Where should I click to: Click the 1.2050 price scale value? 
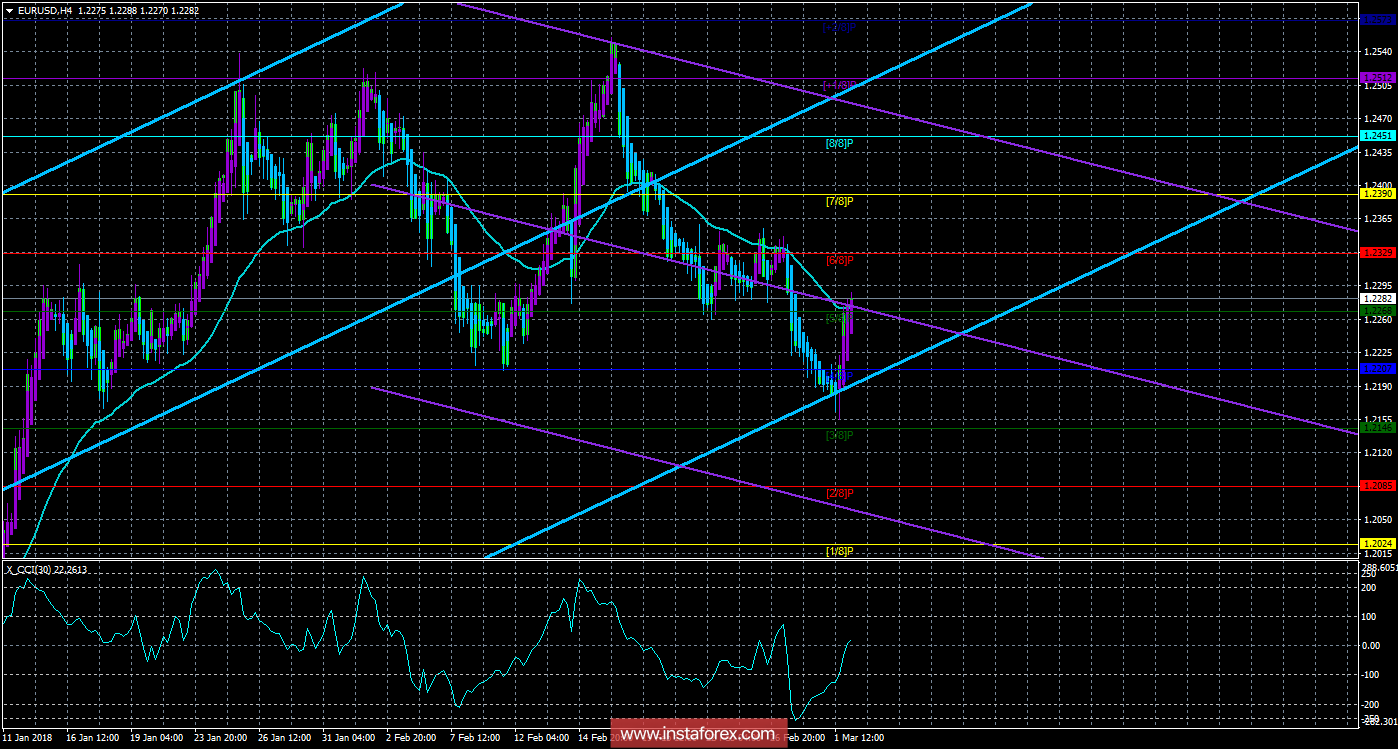(1376, 519)
